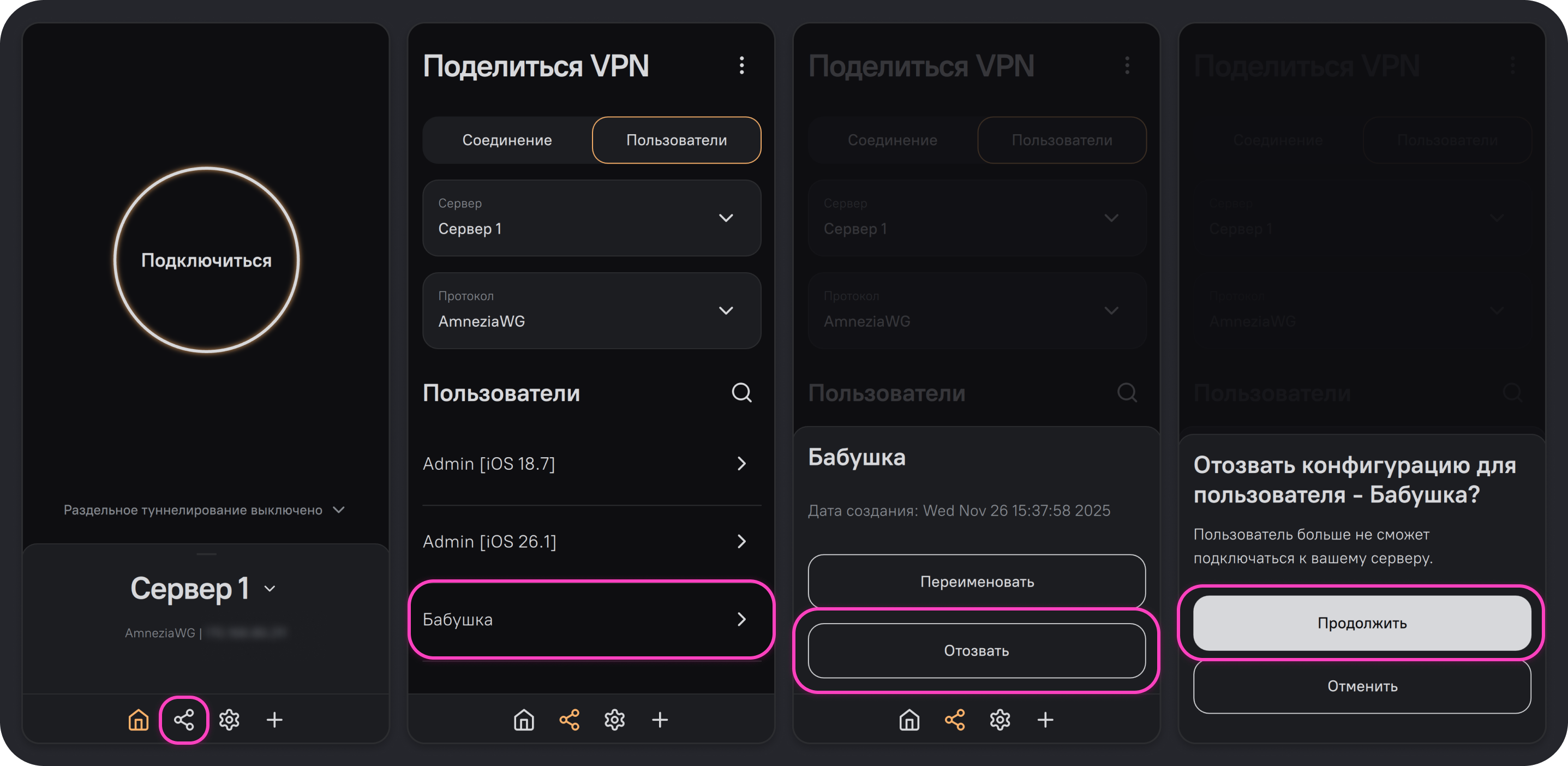
Task: Tap the plus icon under the Бабушка list row
Action: click(660, 720)
